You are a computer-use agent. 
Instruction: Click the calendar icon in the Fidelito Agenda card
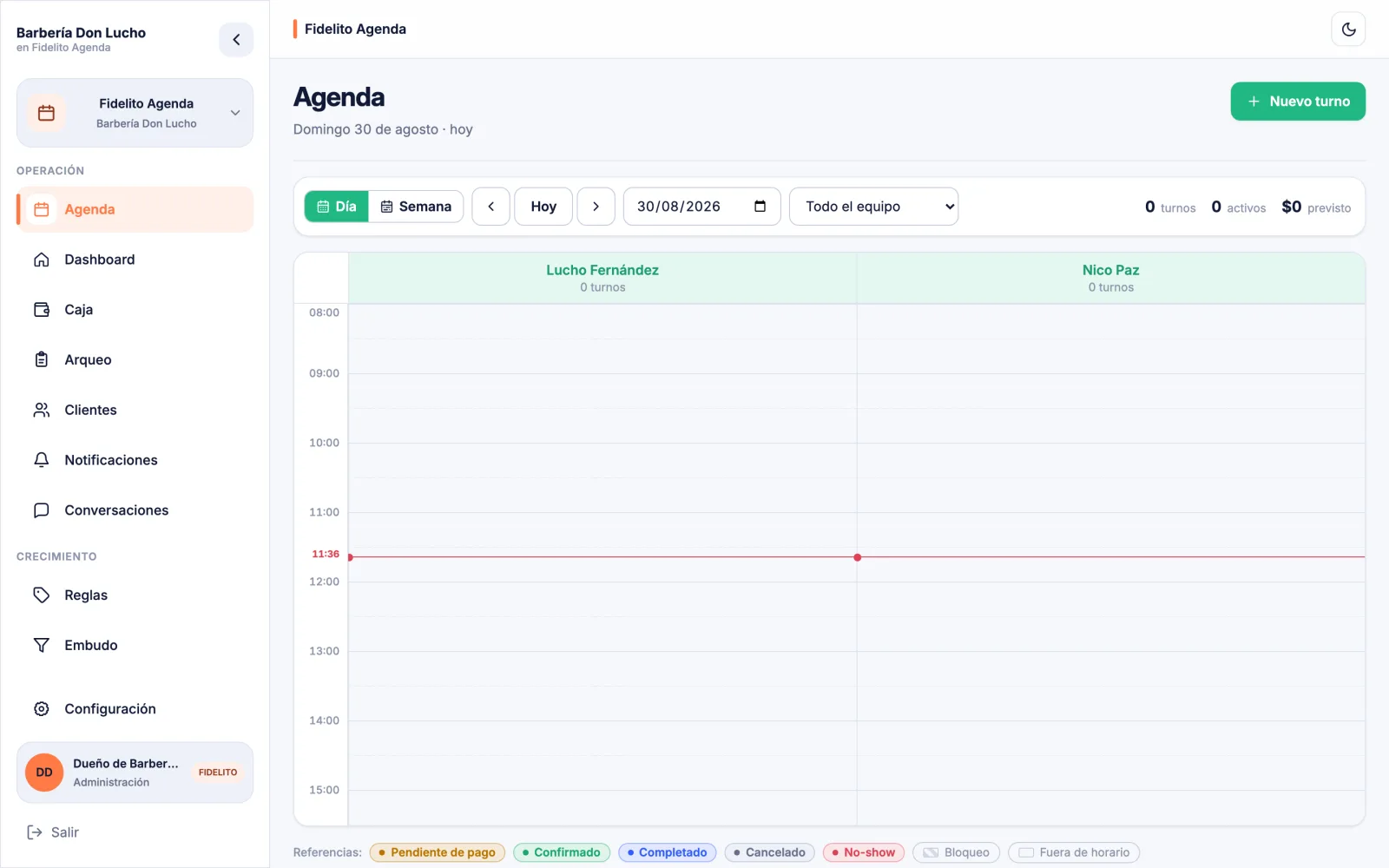(x=47, y=113)
